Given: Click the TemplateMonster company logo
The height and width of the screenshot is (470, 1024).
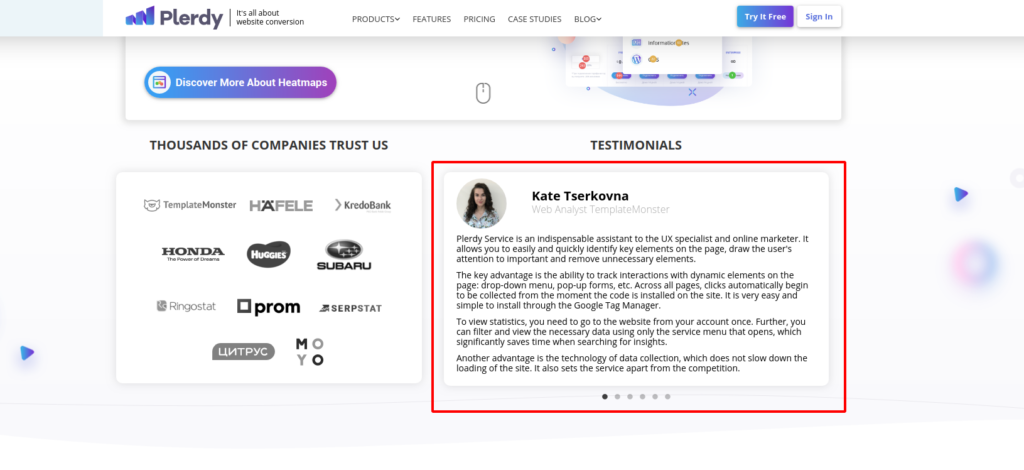Looking at the screenshot, I should click(190, 205).
